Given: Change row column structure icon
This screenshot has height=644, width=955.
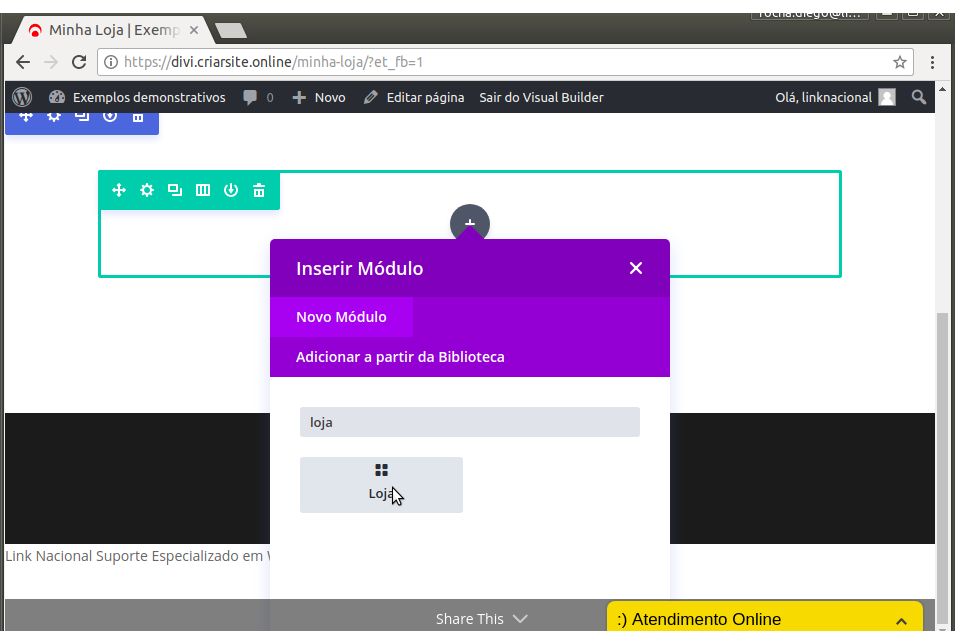Looking at the screenshot, I should coord(203,190).
